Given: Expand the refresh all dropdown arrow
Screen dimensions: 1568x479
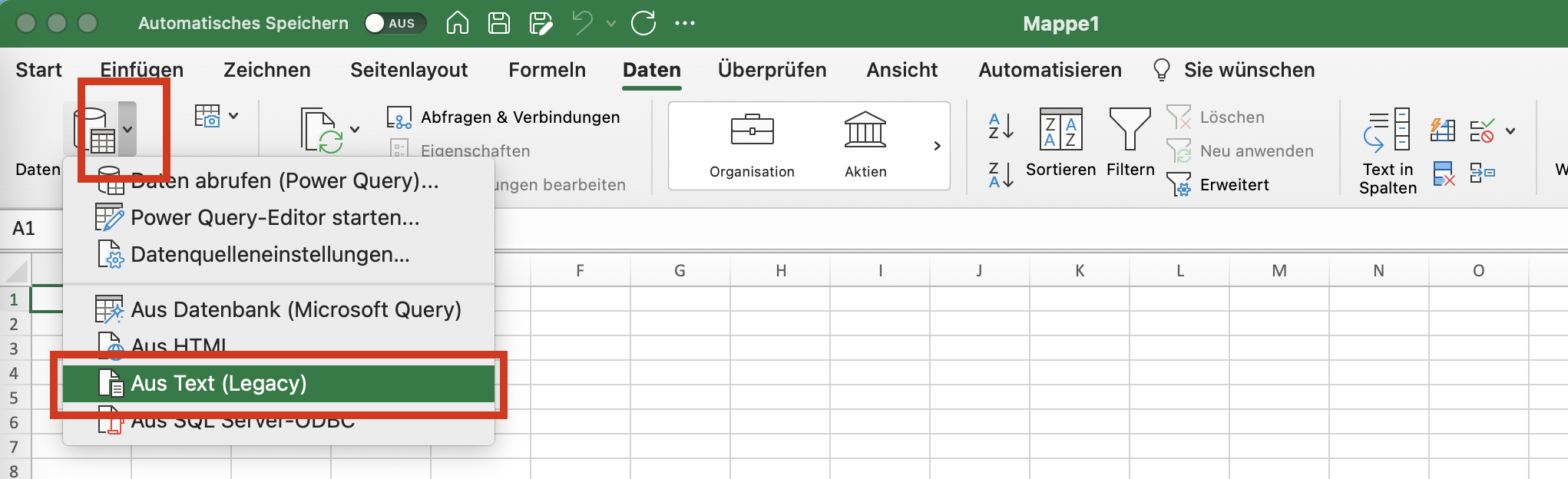Looking at the screenshot, I should (355, 130).
